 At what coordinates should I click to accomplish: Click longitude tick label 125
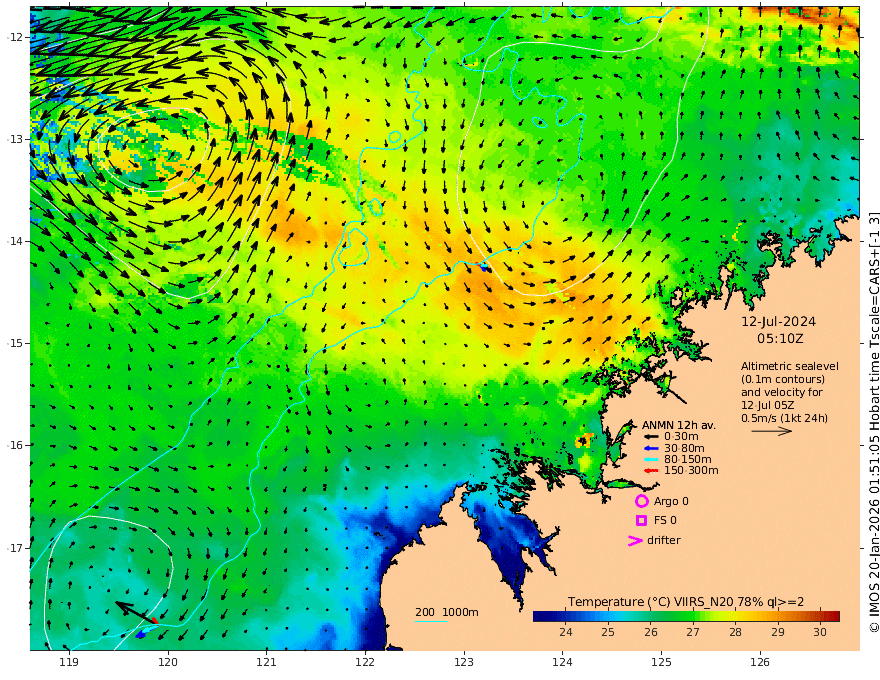662,663
